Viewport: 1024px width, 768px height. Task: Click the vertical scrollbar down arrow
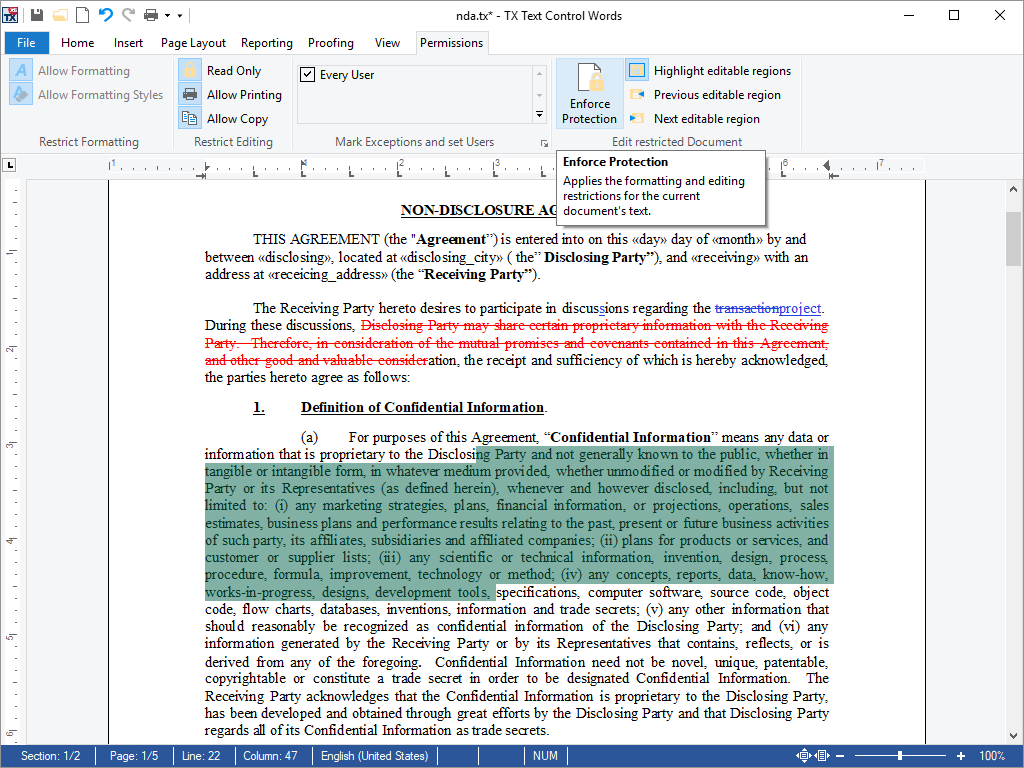tap(1013, 736)
